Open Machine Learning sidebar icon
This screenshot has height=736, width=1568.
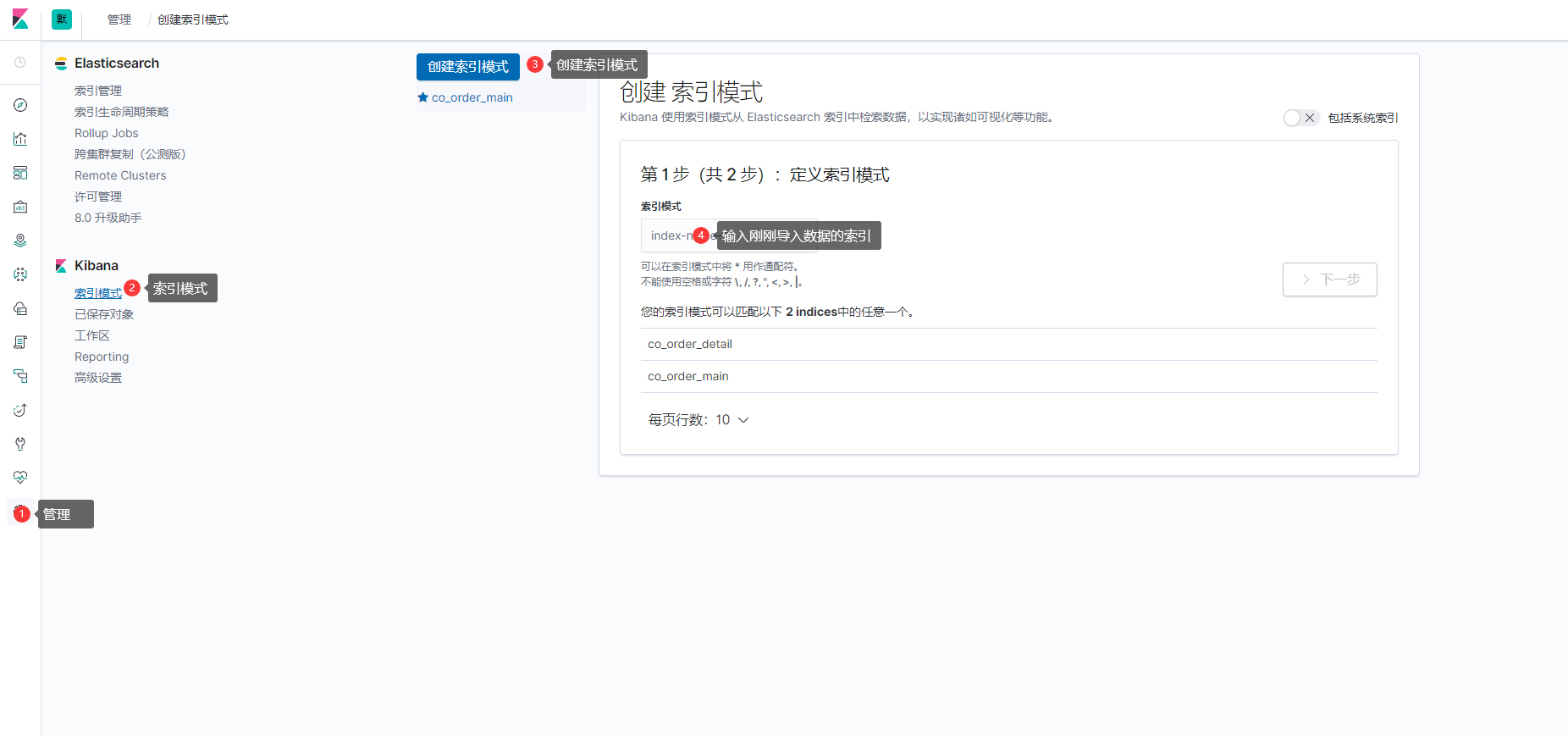(20, 274)
